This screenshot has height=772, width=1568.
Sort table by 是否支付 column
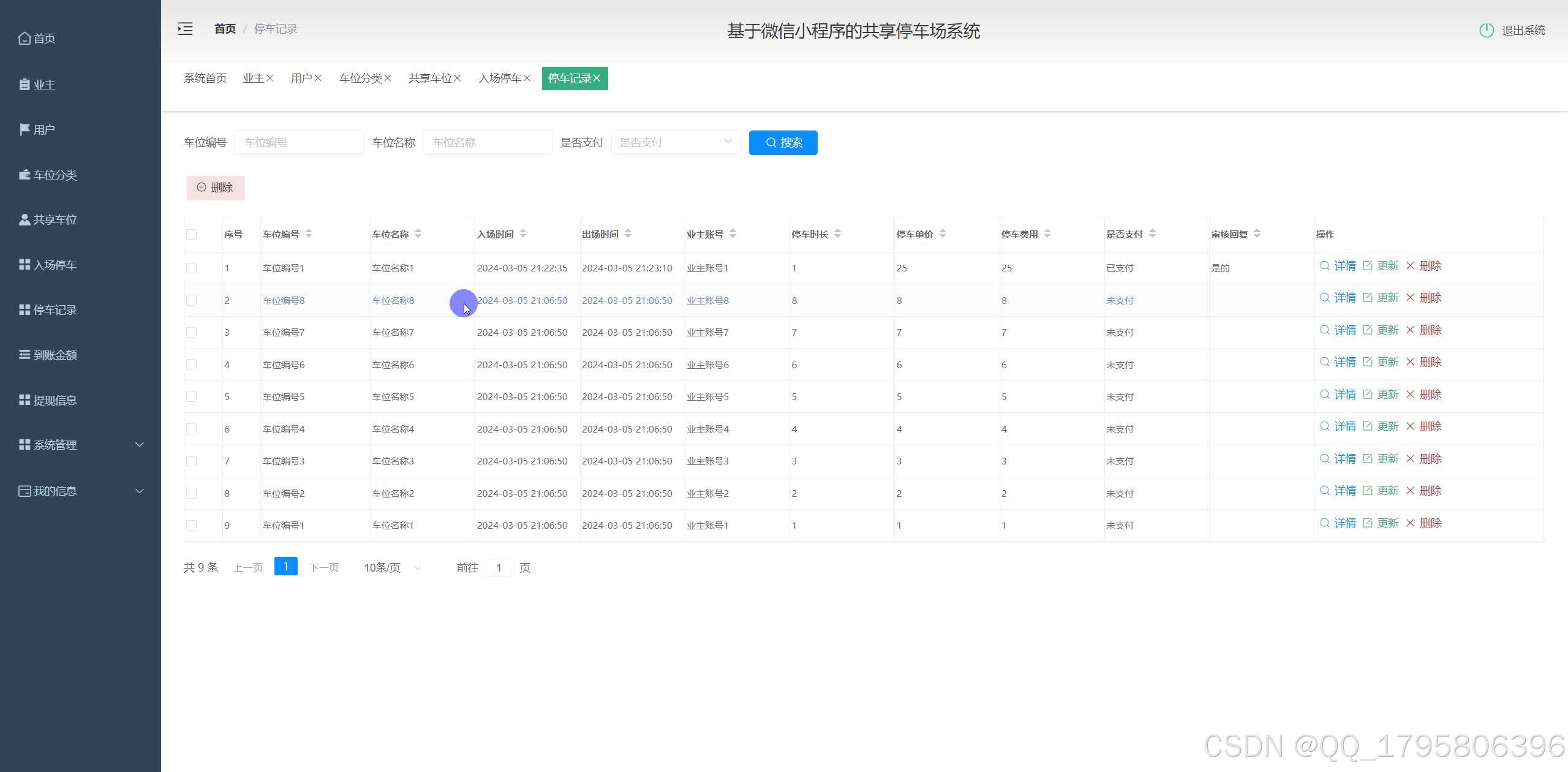[1153, 234]
